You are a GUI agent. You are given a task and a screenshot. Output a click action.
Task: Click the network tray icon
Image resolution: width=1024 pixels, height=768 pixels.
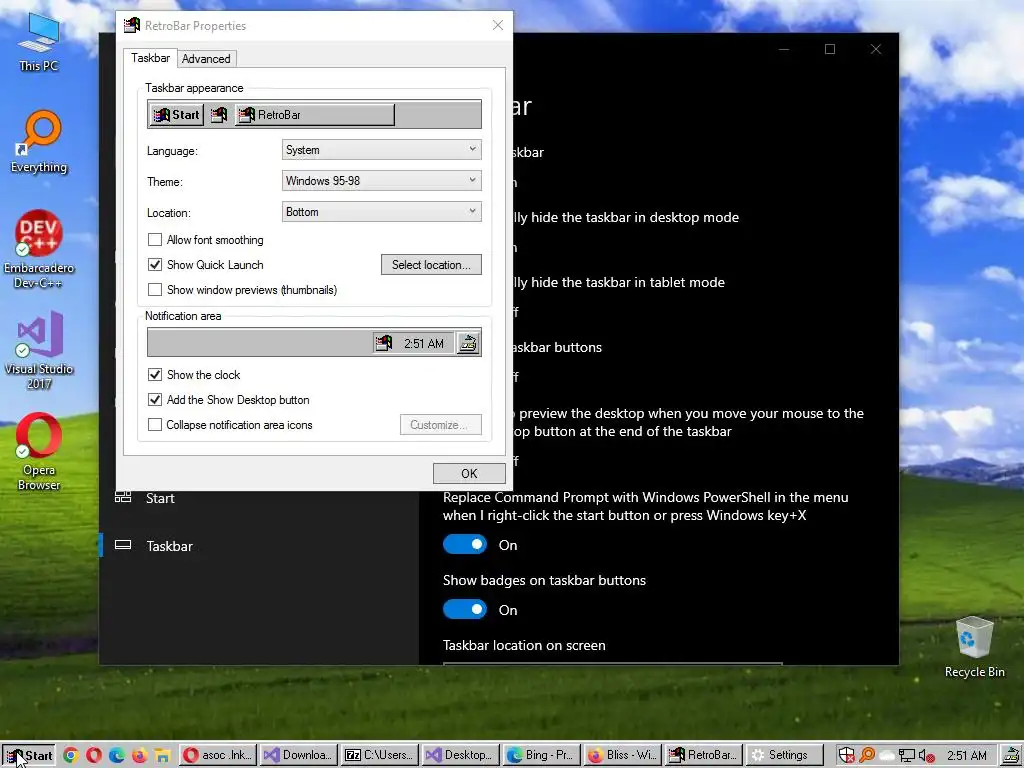pos(906,756)
